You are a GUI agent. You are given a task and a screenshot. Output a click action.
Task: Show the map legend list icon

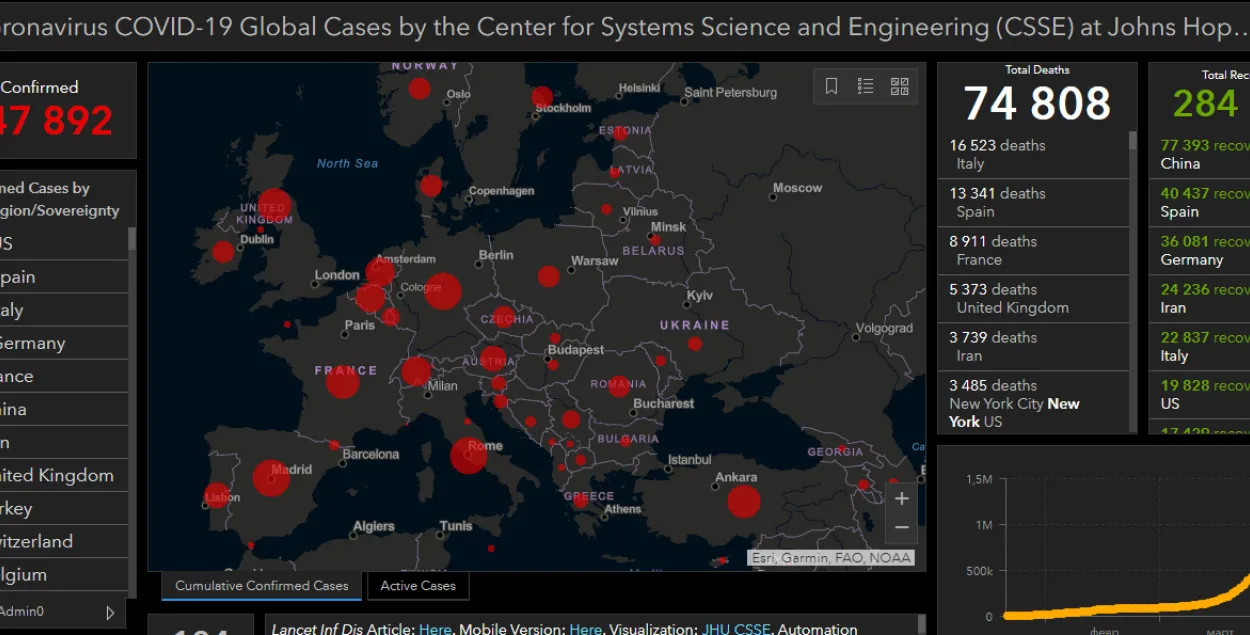click(x=865, y=87)
